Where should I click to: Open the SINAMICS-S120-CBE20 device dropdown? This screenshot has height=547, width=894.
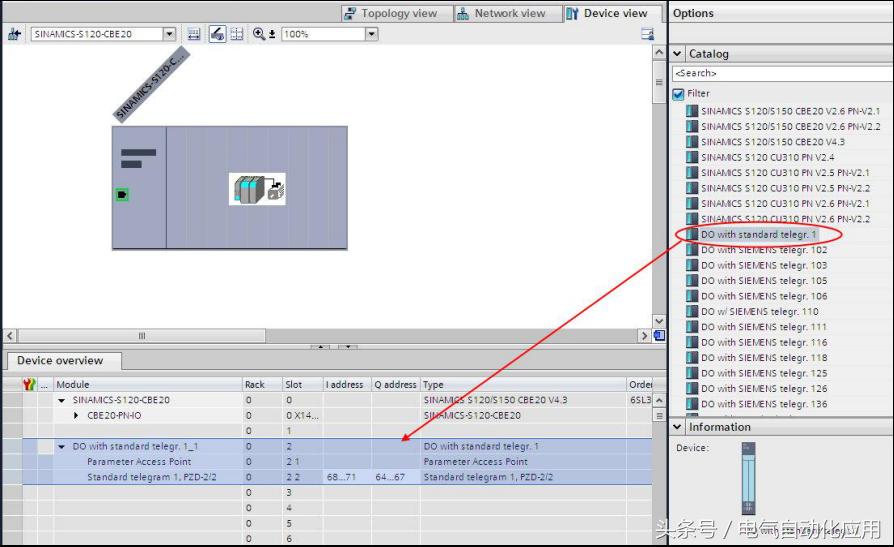point(169,34)
